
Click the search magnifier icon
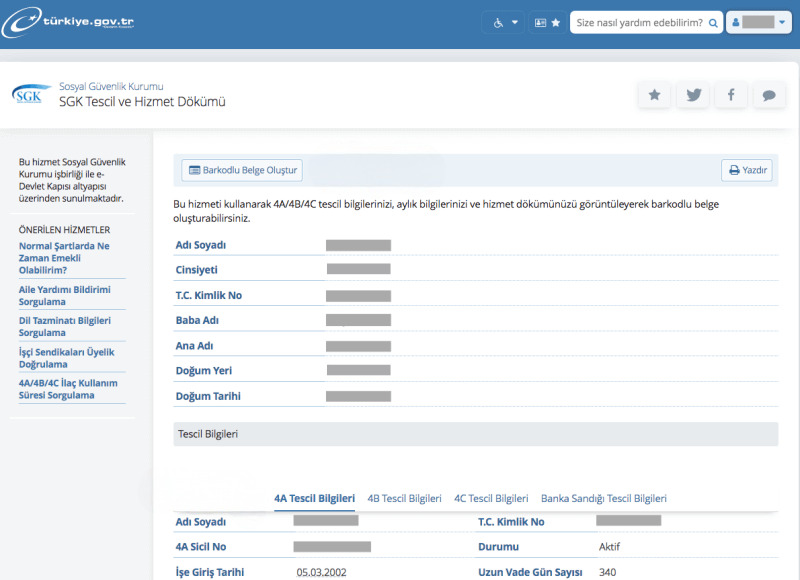[x=712, y=22]
